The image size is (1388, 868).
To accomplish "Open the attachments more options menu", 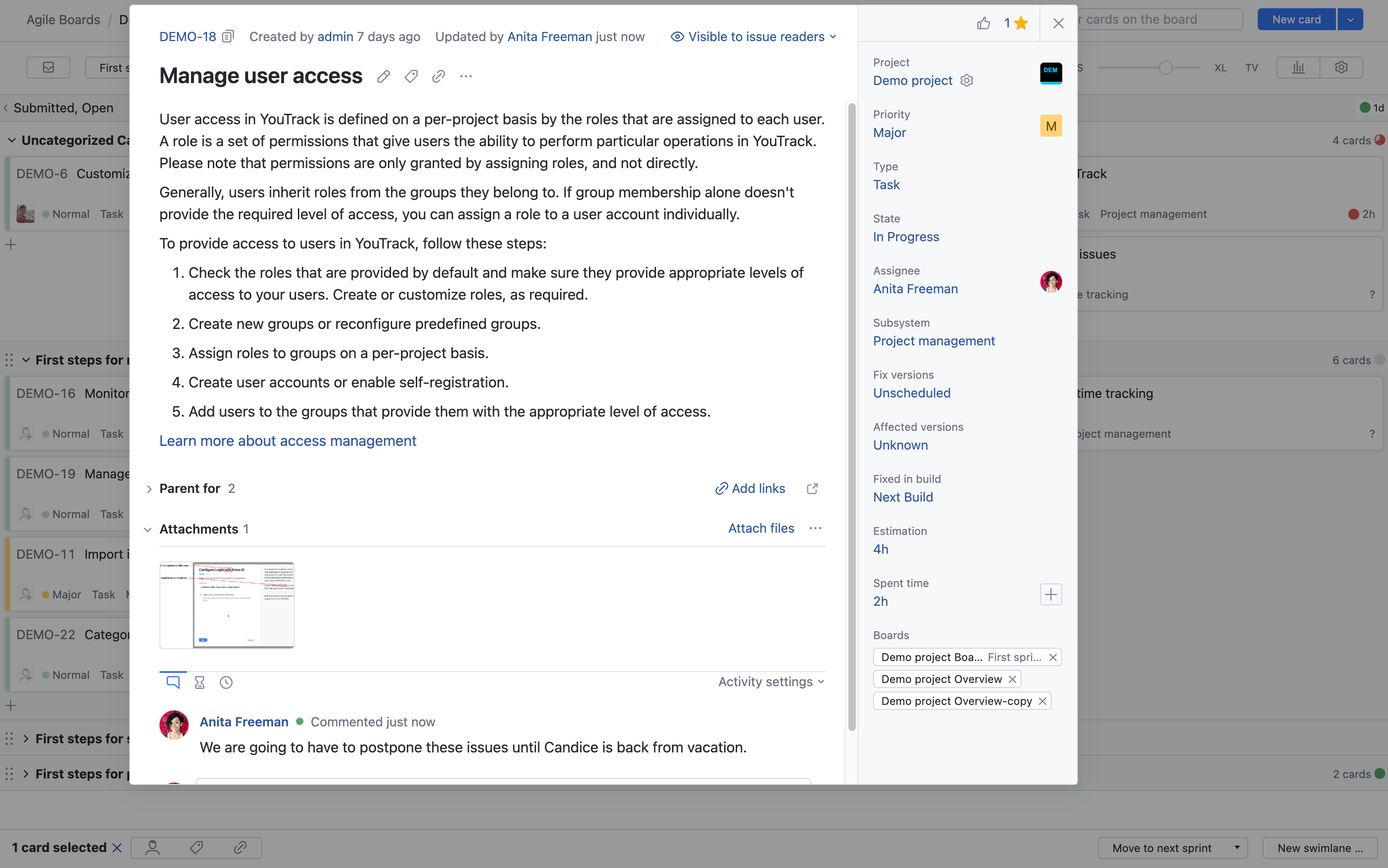I will [816, 528].
